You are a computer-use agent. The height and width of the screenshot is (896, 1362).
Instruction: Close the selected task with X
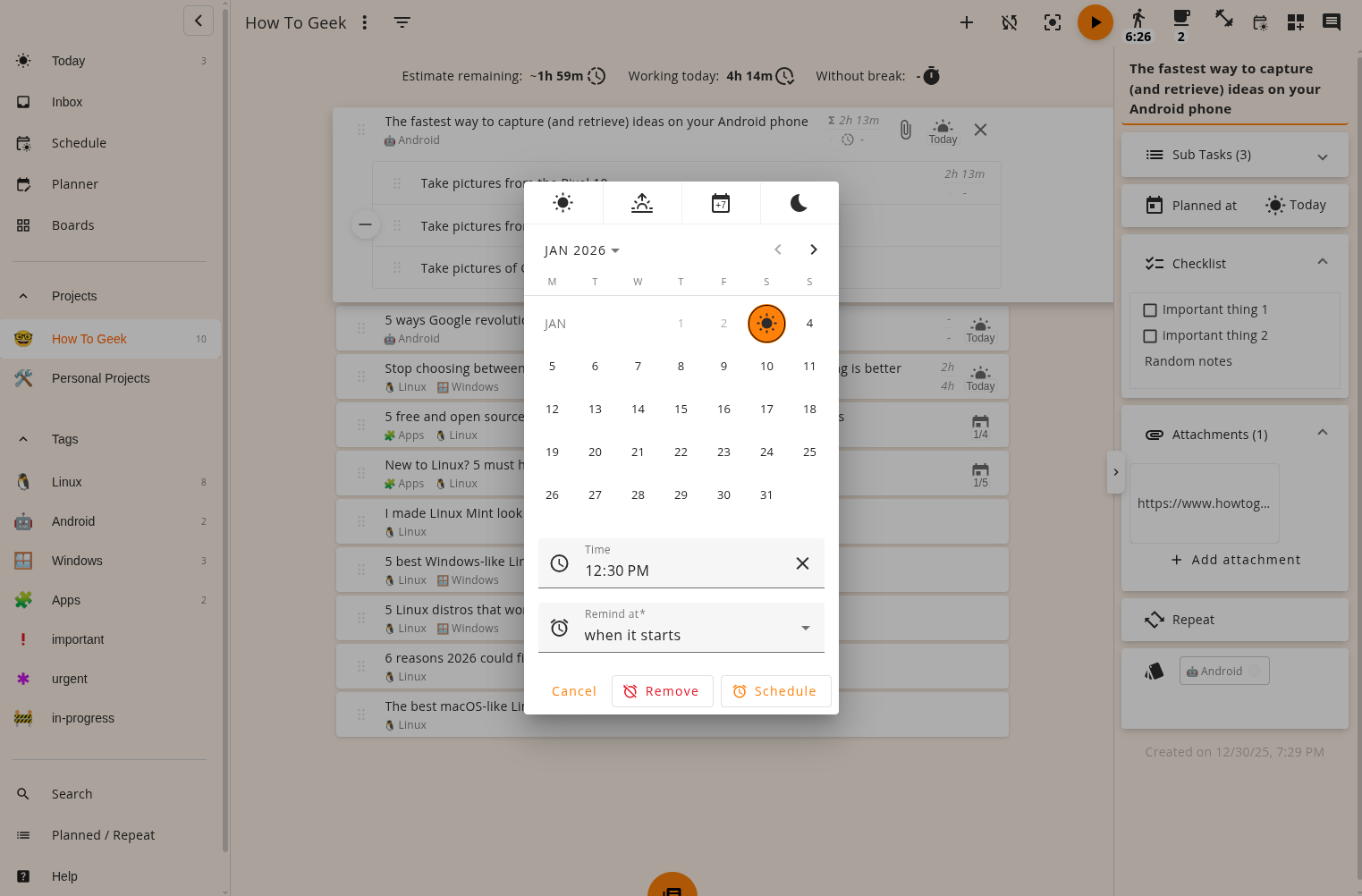(981, 131)
